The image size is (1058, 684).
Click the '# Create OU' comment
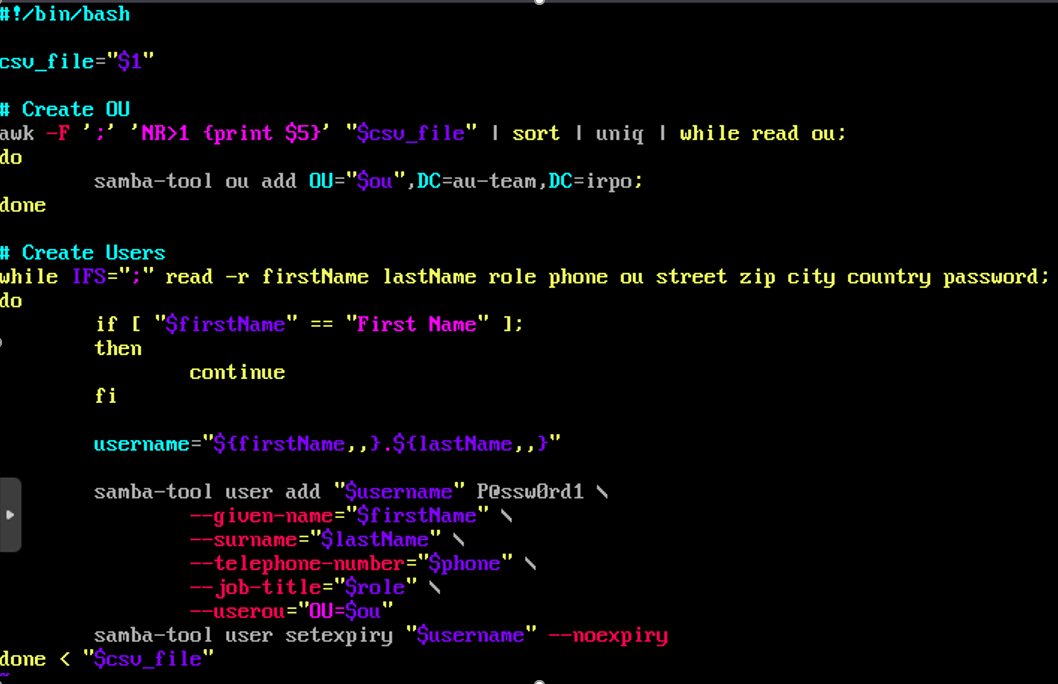coord(65,109)
